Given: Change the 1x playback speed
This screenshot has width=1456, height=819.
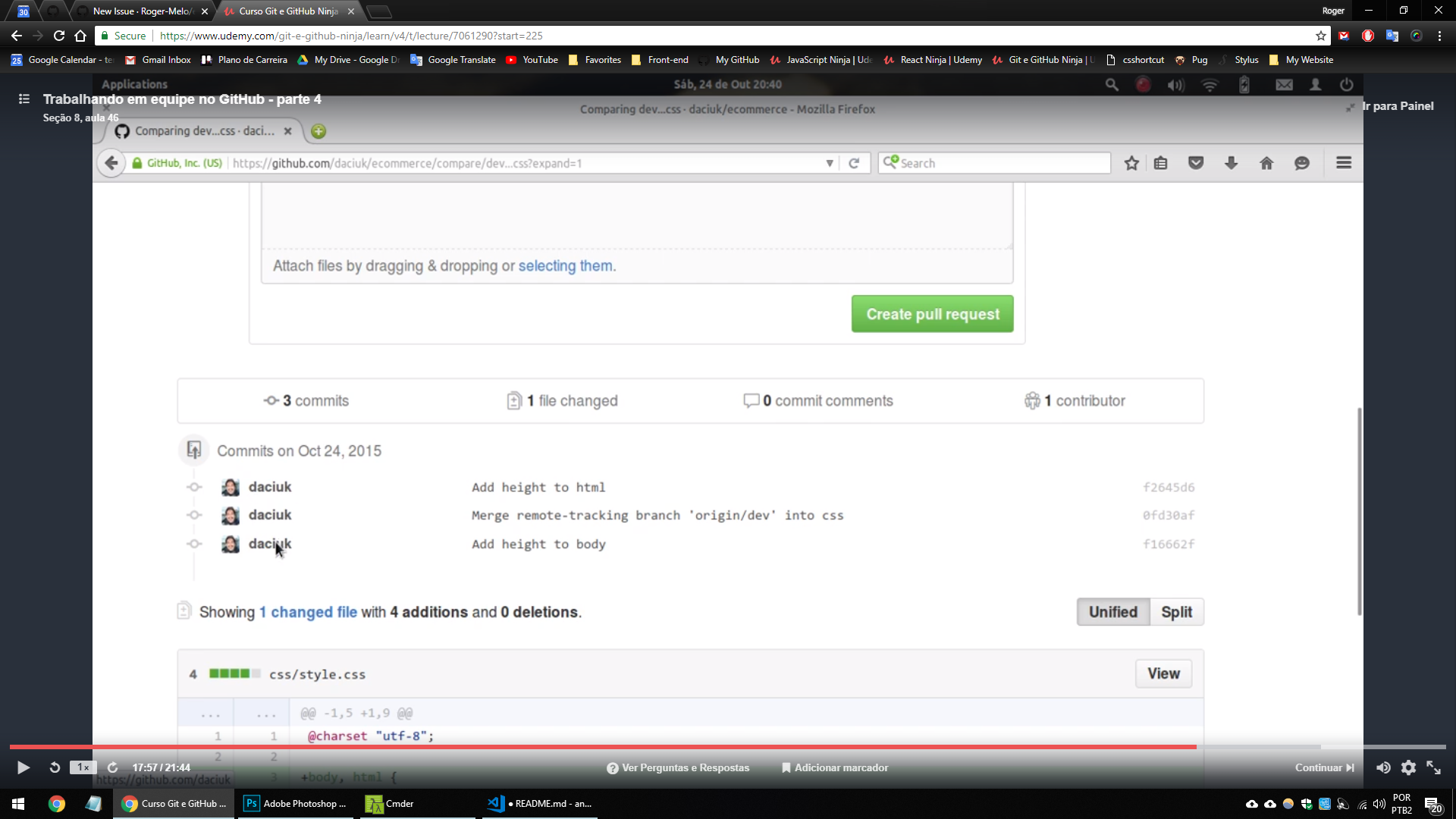Looking at the screenshot, I should [x=83, y=767].
